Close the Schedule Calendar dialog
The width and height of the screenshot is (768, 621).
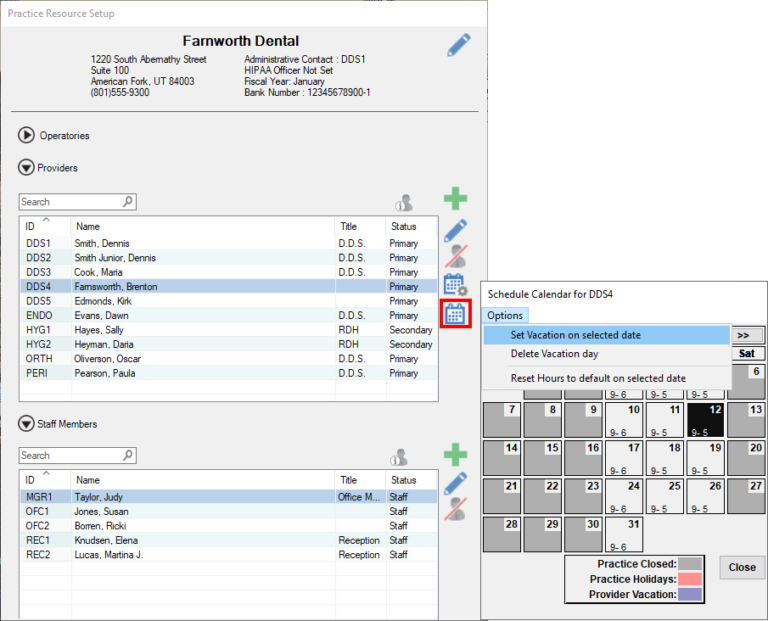742,568
